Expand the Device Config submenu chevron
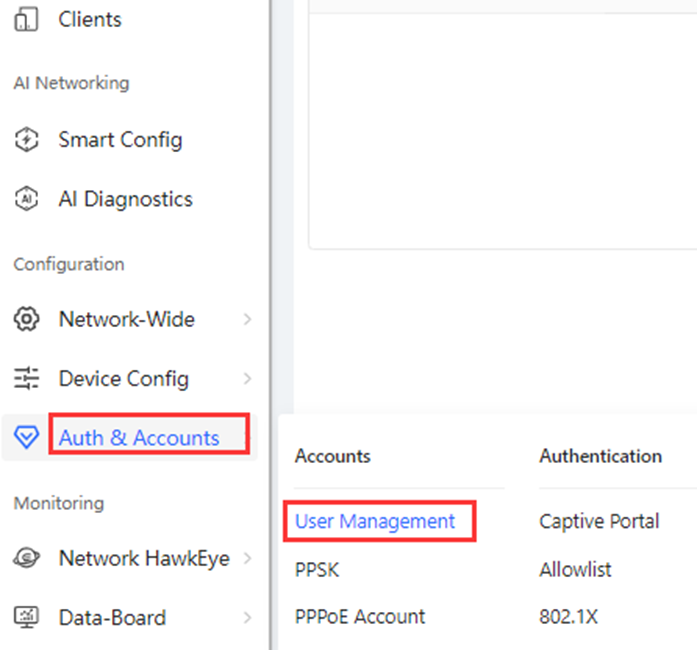Viewport: 697px width, 650px height. pyautogui.click(x=248, y=379)
